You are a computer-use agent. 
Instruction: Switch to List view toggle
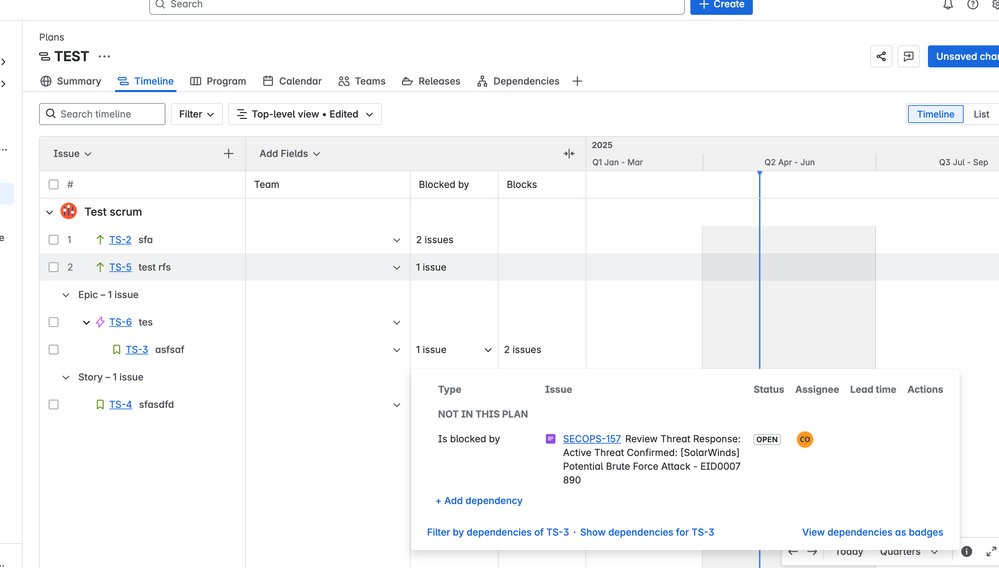tap(981, 114)
